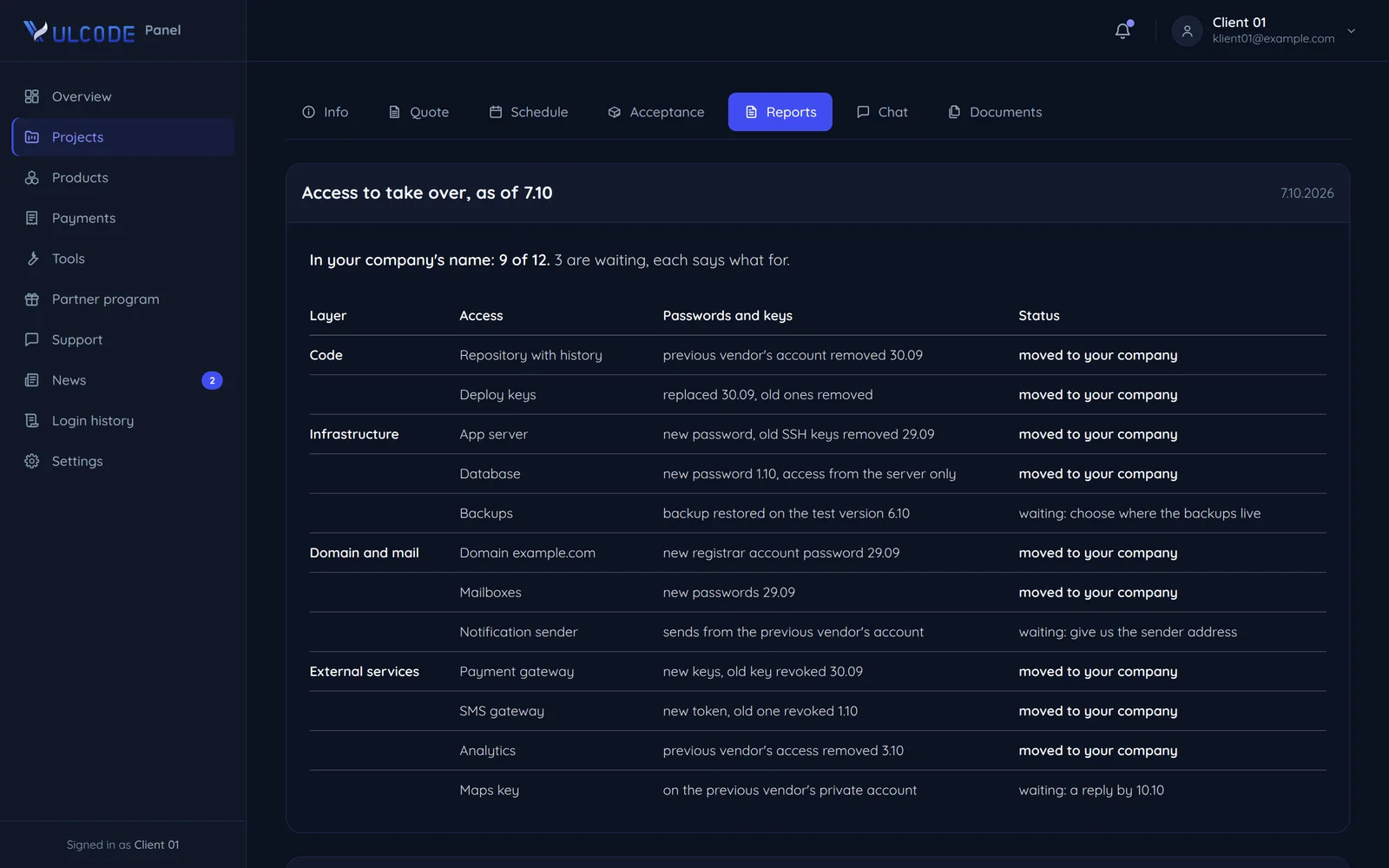Click the Settings gear icon

32,461
